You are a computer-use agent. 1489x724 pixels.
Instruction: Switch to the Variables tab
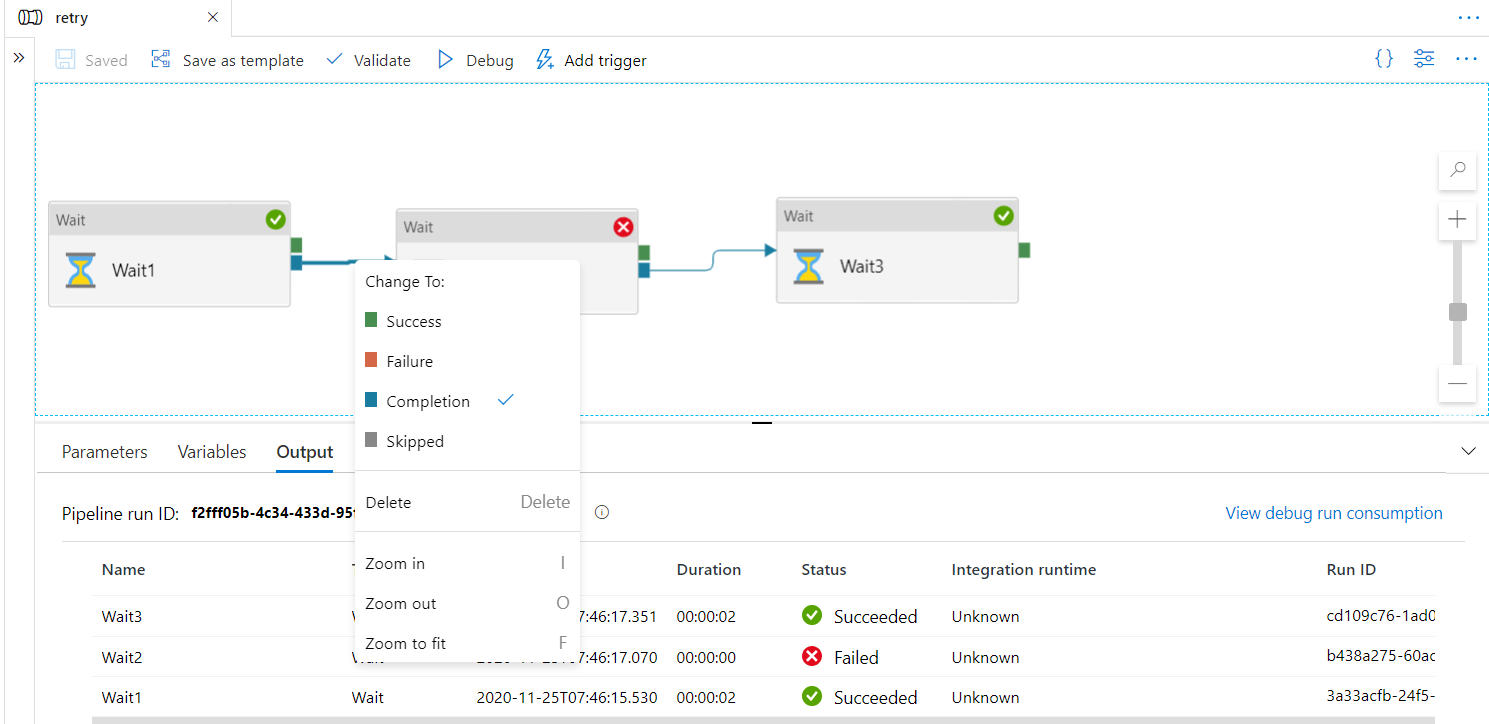pos(212,452)
